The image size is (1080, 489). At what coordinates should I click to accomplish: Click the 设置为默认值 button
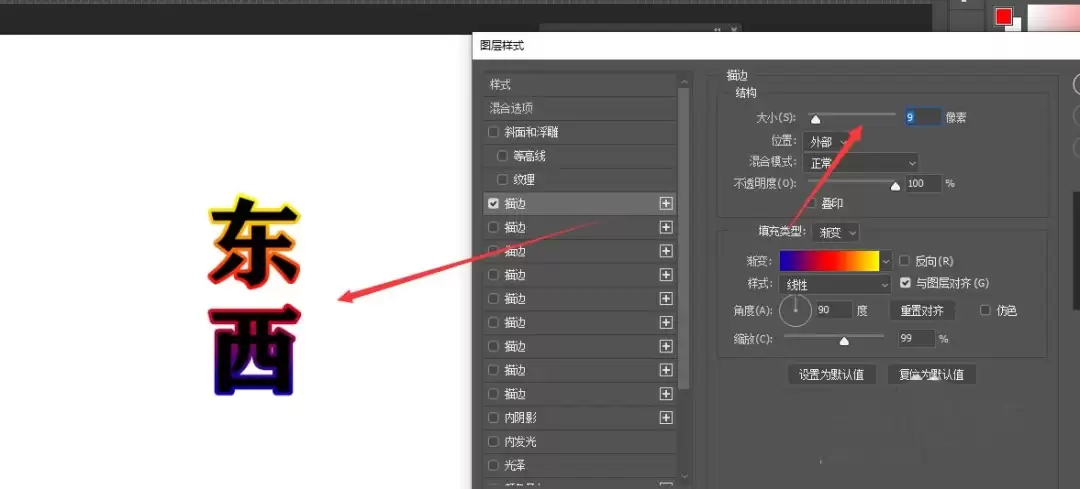click(831, 375)
